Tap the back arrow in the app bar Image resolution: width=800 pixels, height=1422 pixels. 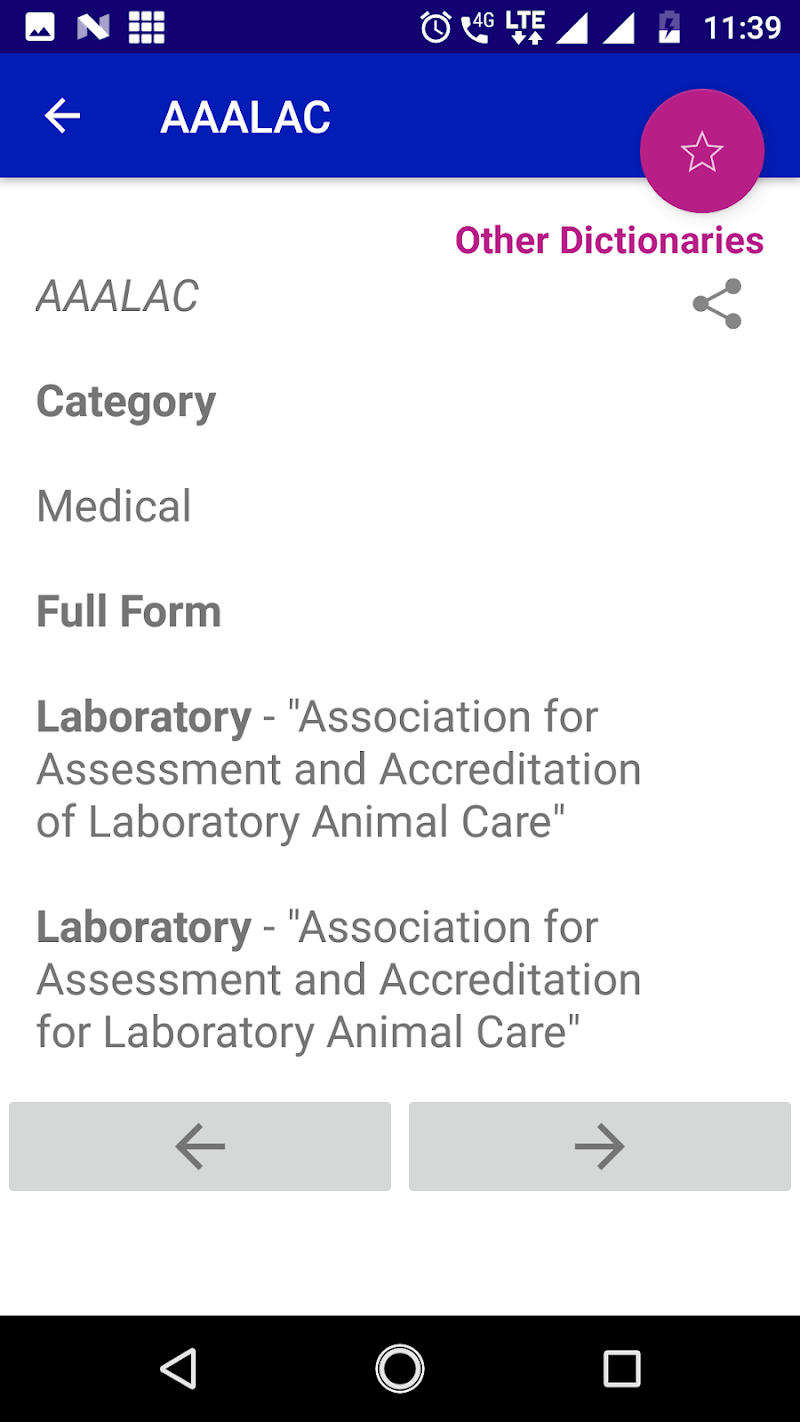tap(62, 117)
